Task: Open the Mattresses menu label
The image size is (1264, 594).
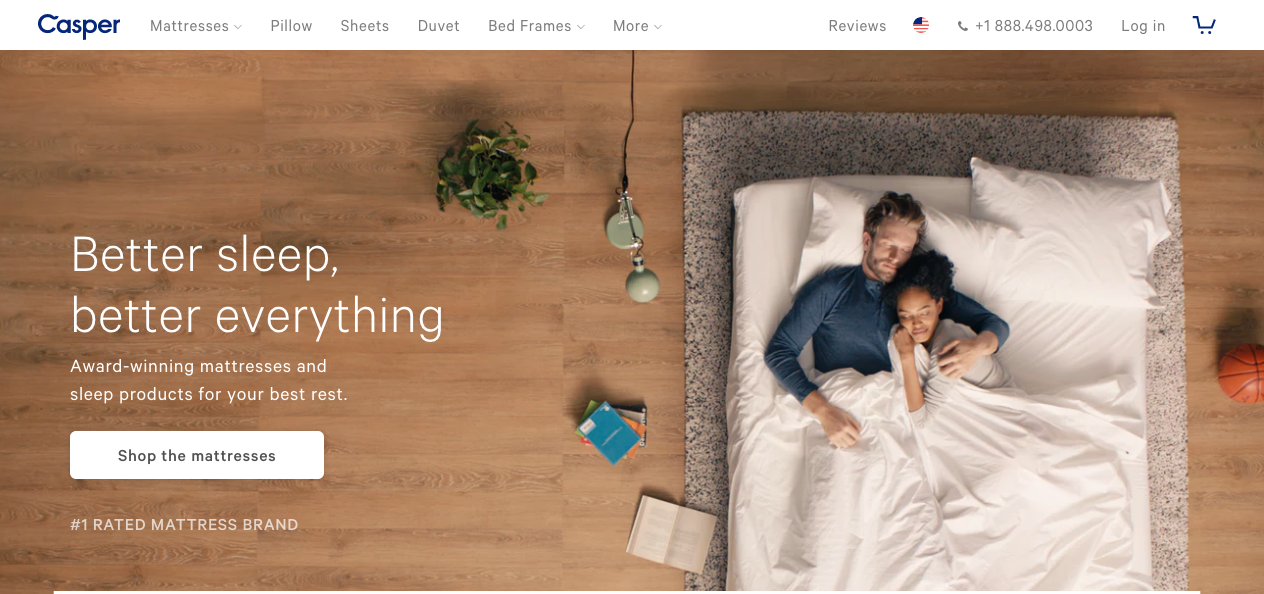Action: [189, 26]
